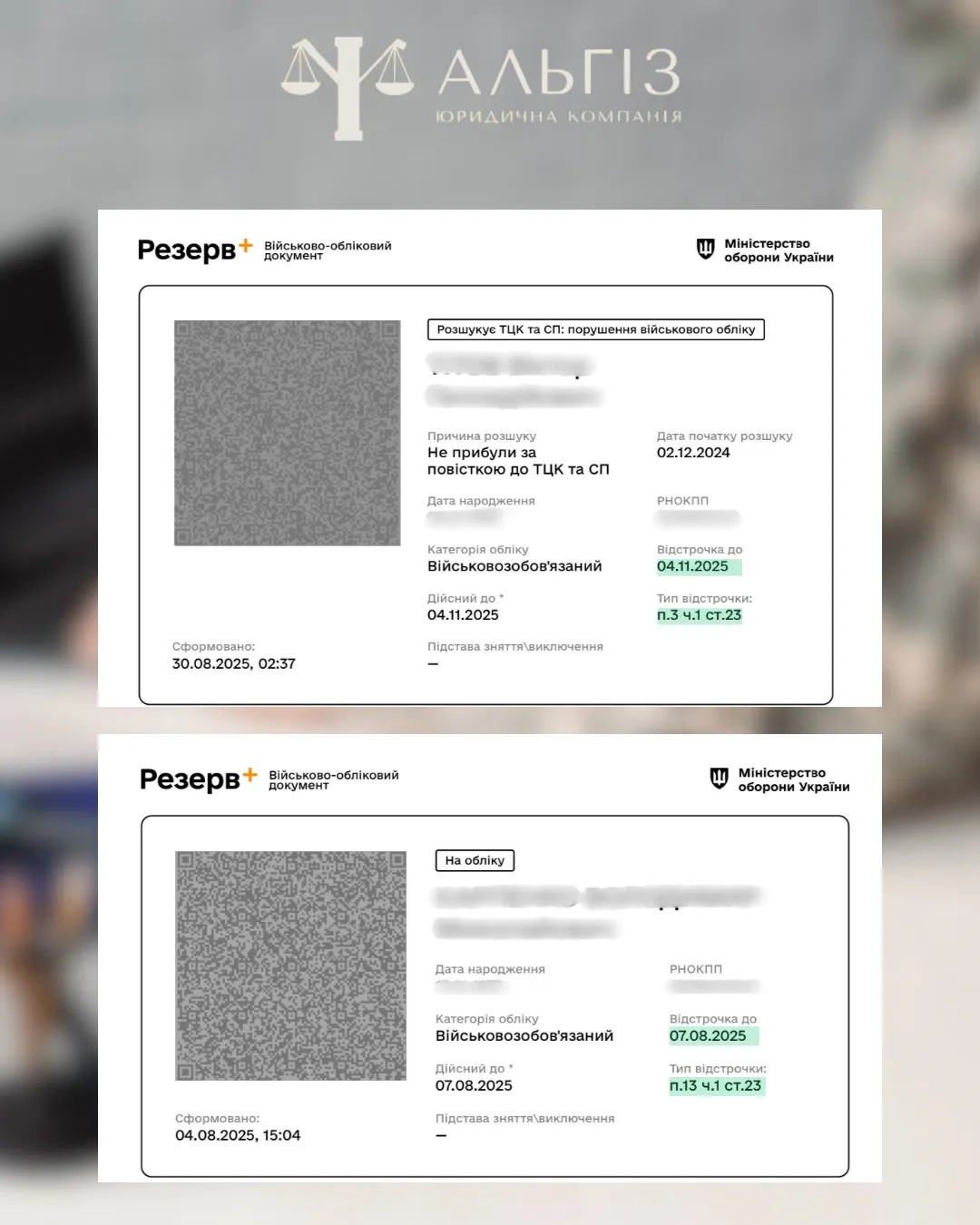The image size is (980, 1225).
Task: Click highlighted deferral type п.3 ч.1 ст.23
Action: [699, 615]
